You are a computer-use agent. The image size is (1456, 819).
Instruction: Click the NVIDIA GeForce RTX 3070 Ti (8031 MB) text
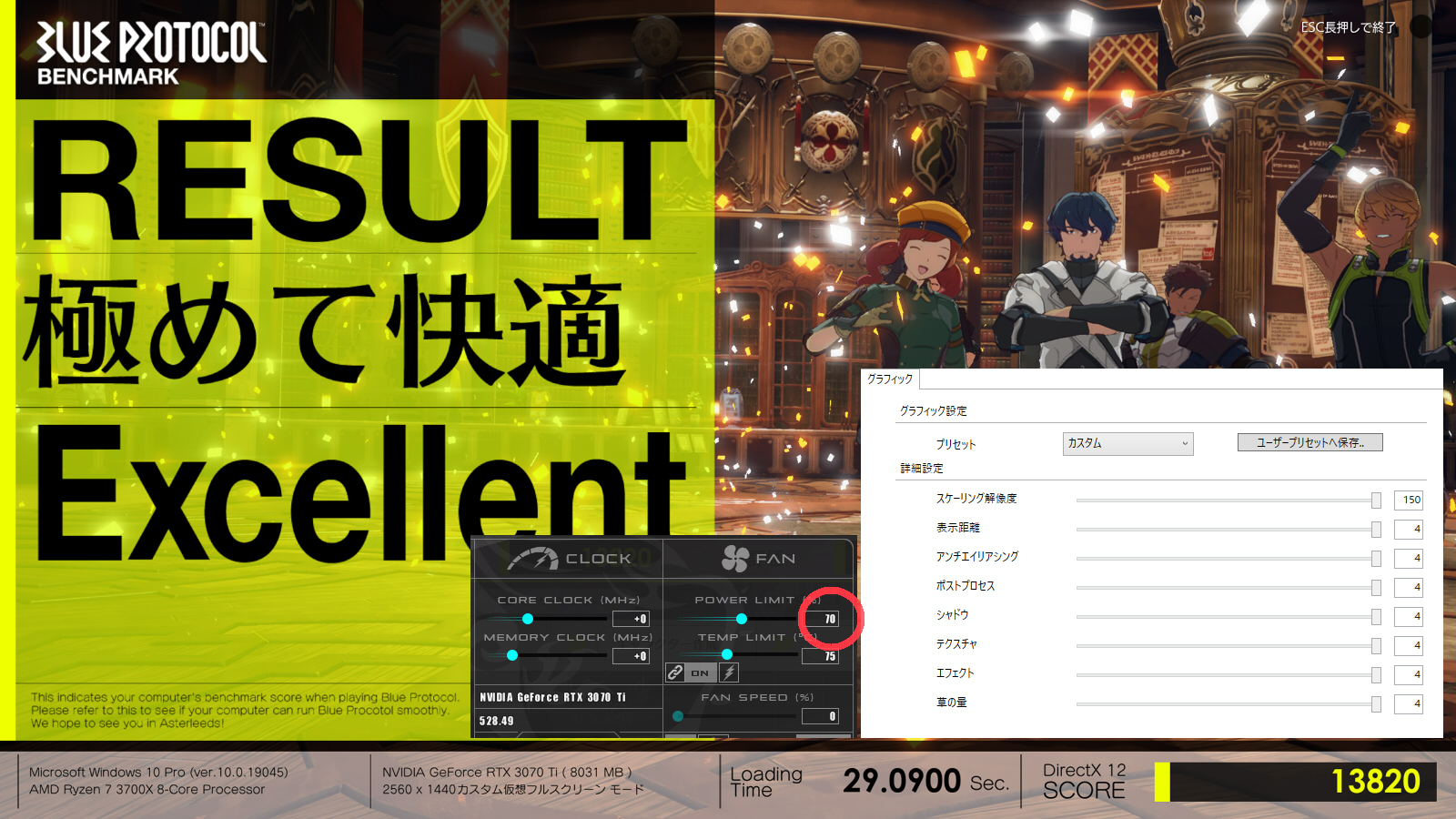507,773
